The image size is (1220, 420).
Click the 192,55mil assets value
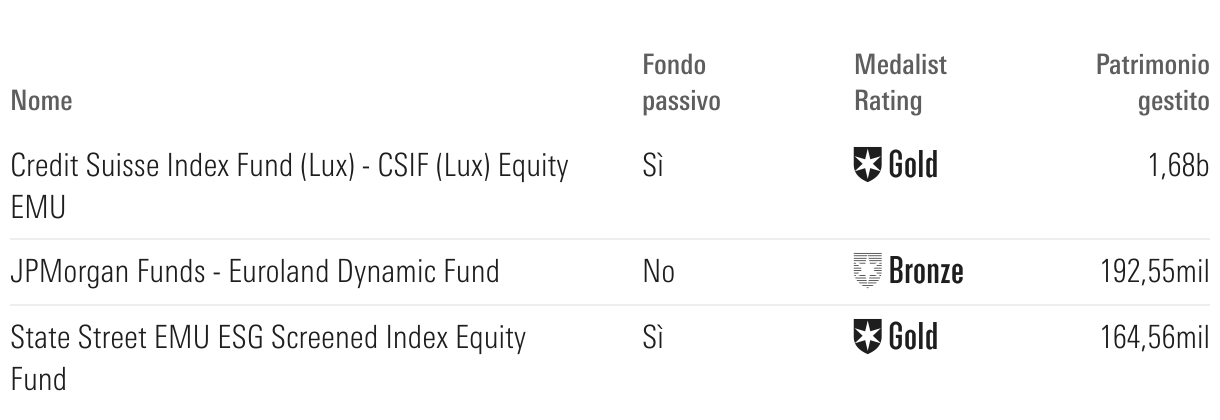1154,271
